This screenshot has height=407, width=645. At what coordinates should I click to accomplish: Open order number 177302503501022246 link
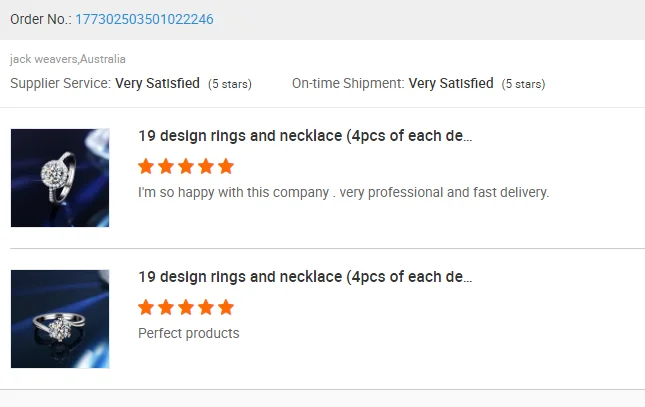[144, 19]
